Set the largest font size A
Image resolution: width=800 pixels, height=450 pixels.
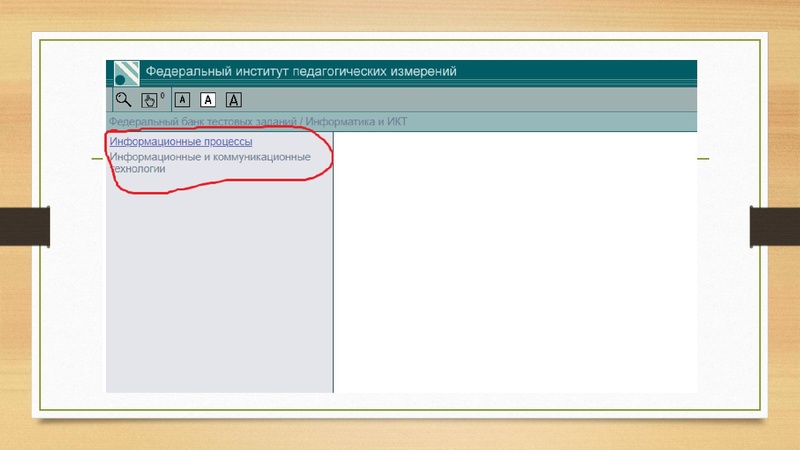[234, 99]
